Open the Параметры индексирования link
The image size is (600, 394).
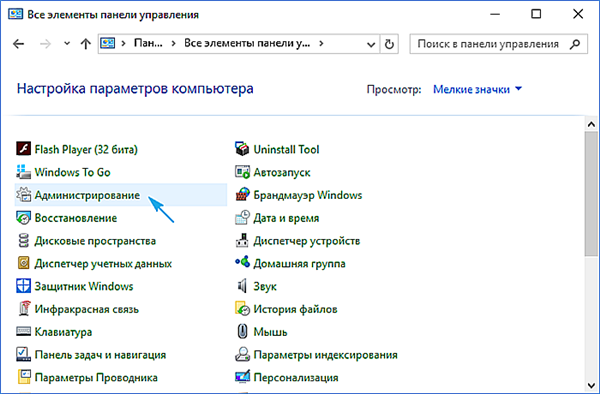click(325, 355)
